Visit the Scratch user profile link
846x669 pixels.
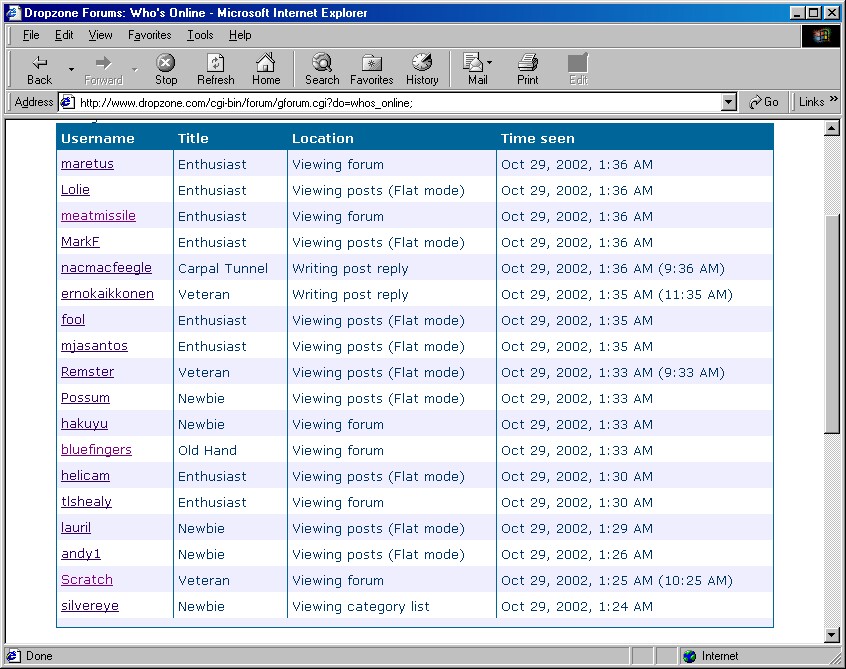[87, 580]
